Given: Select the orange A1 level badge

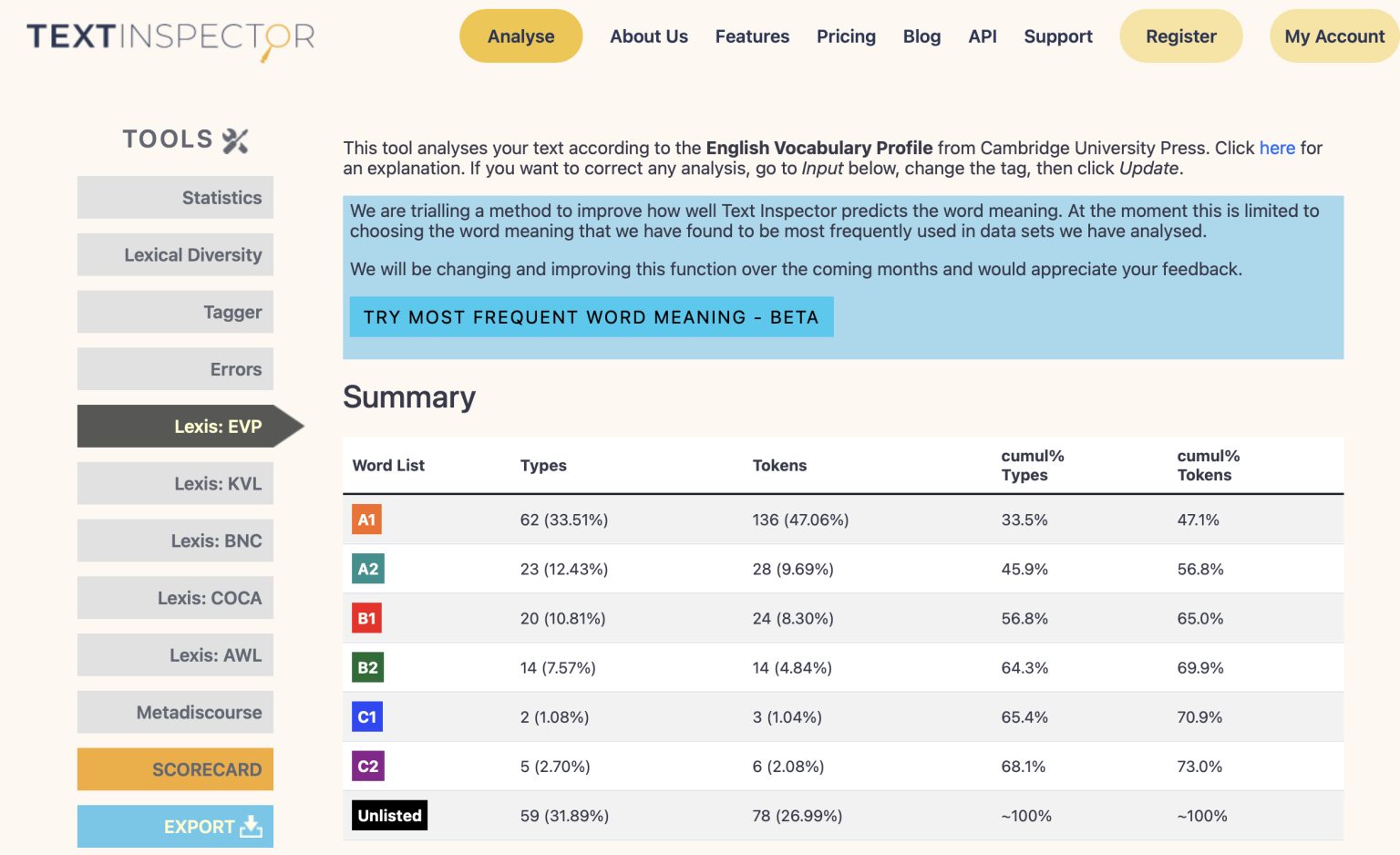Looking at the screenshot, I should 367,520.
